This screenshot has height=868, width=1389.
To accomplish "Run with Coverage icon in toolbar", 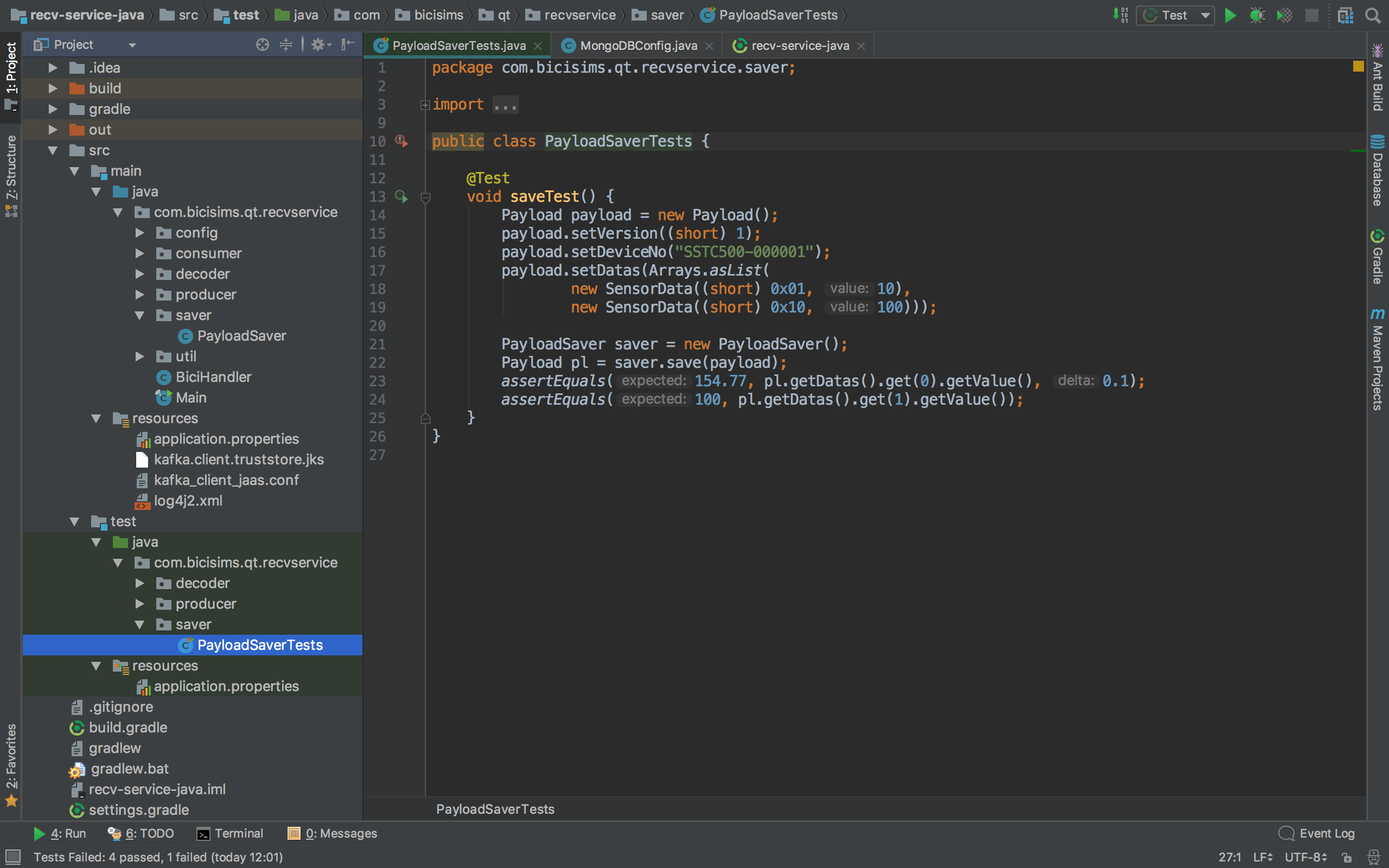I will (x=1284, y=16).
